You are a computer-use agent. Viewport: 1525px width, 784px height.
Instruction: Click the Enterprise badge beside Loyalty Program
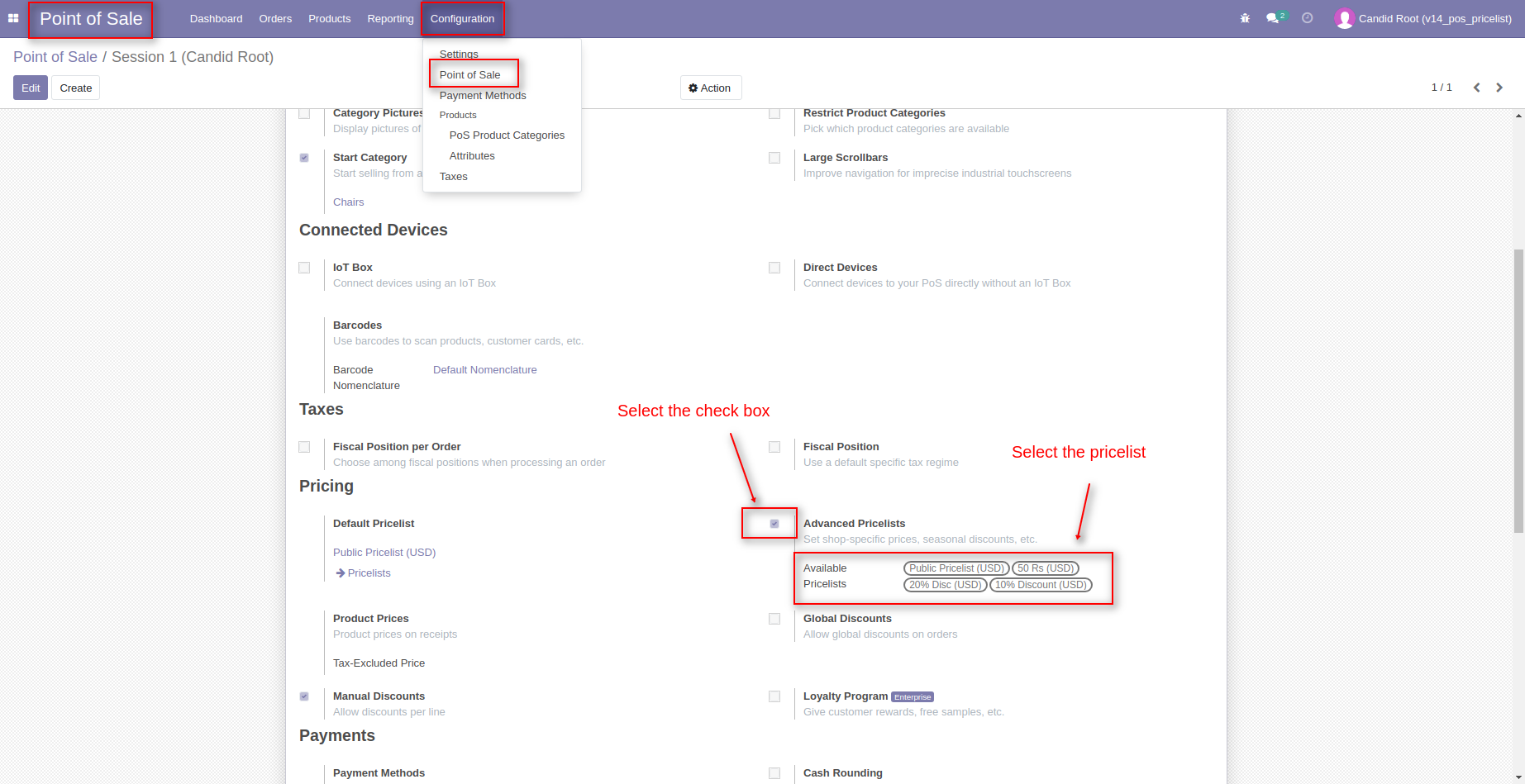[x=913, y=697]
